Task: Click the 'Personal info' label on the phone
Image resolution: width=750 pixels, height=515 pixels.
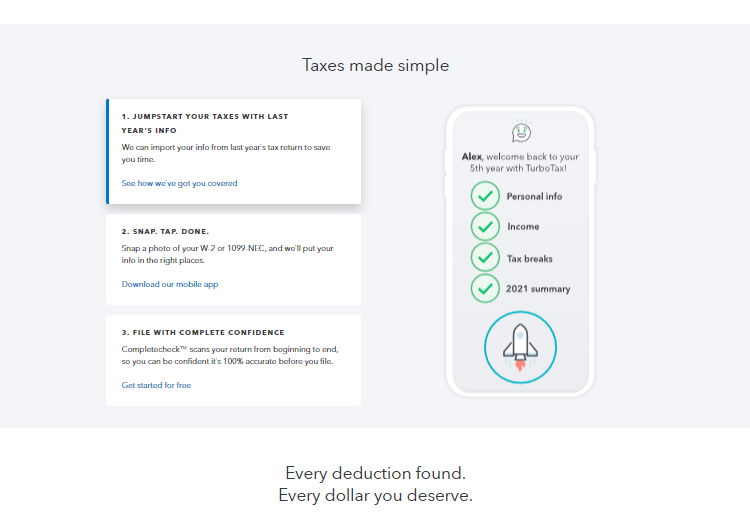Action: coord(534,196)
